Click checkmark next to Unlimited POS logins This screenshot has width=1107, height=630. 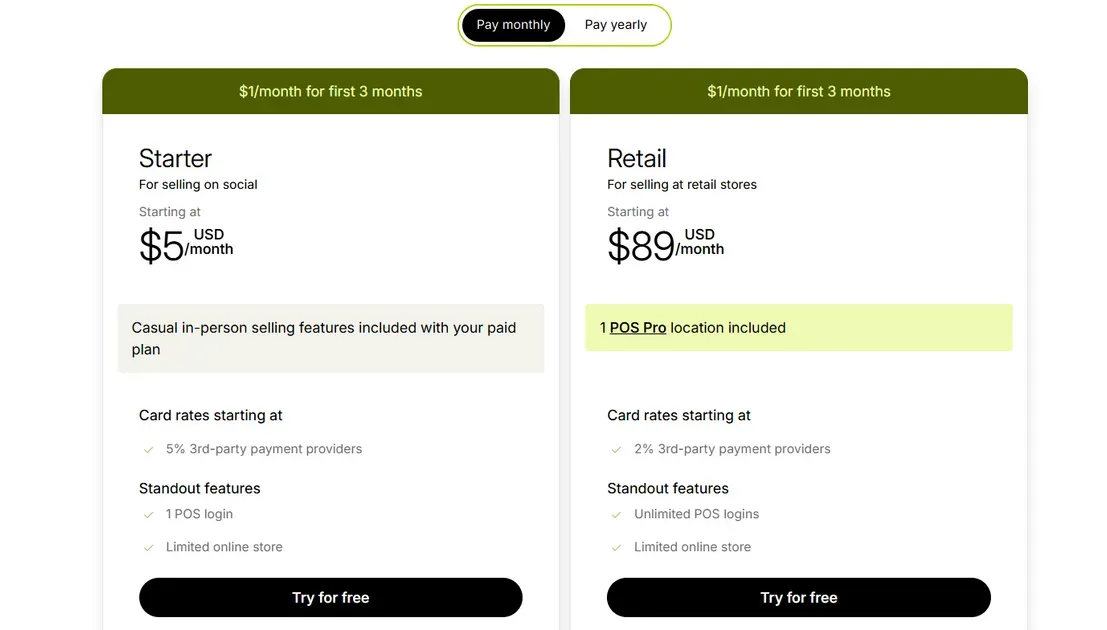[617, 515]
